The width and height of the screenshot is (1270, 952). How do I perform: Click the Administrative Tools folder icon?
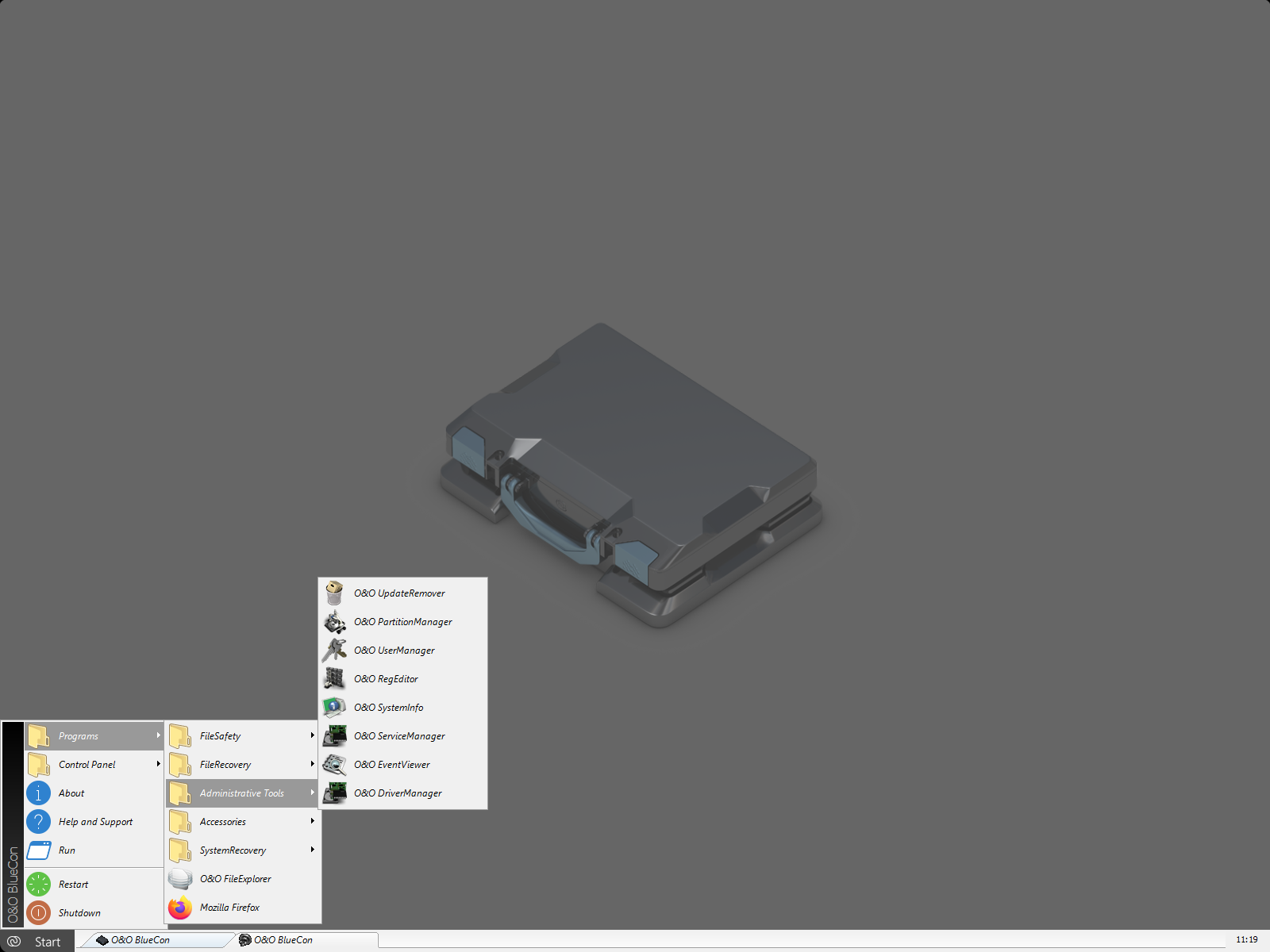(180, 793)
